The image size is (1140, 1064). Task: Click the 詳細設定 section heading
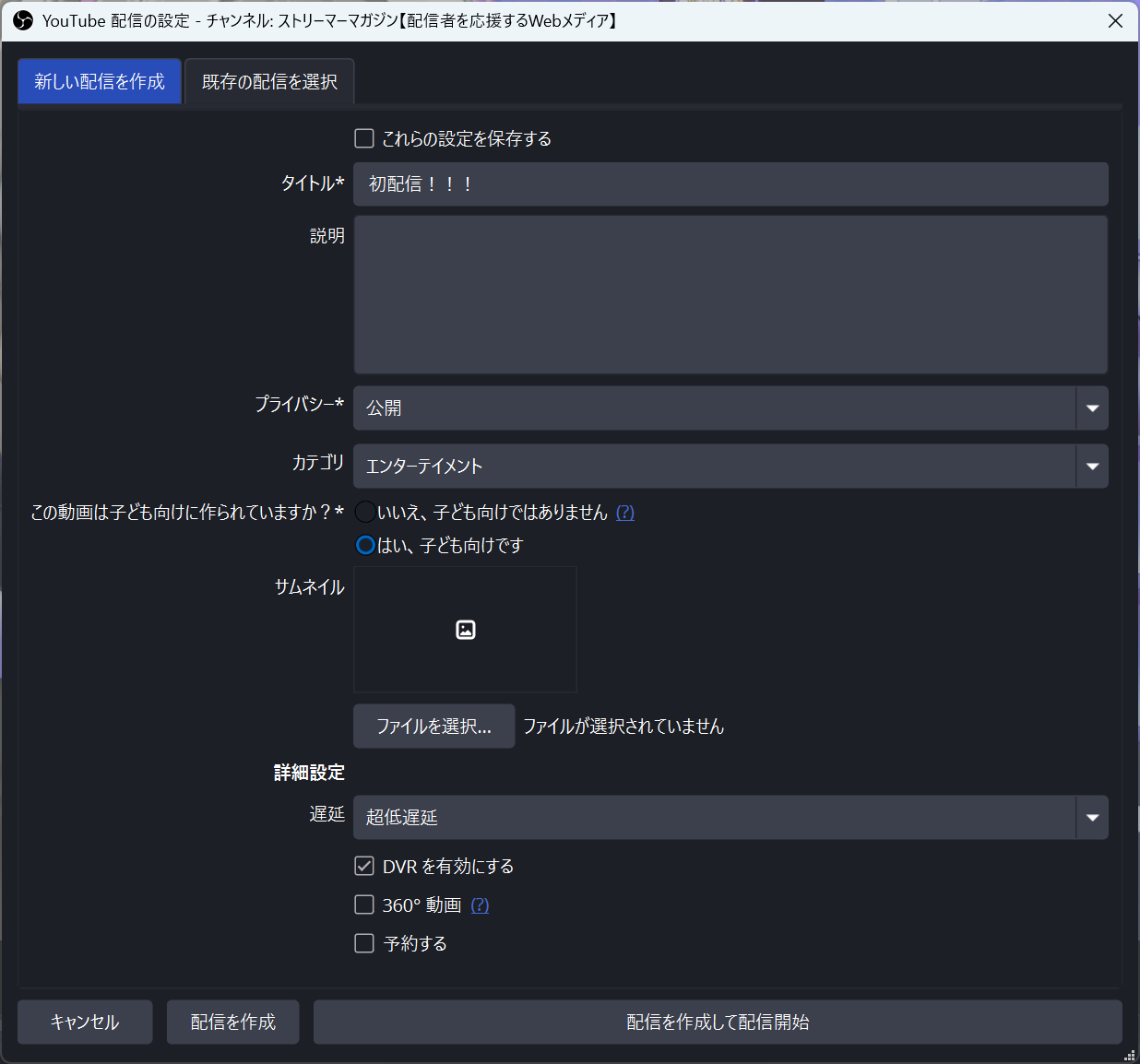309,773
